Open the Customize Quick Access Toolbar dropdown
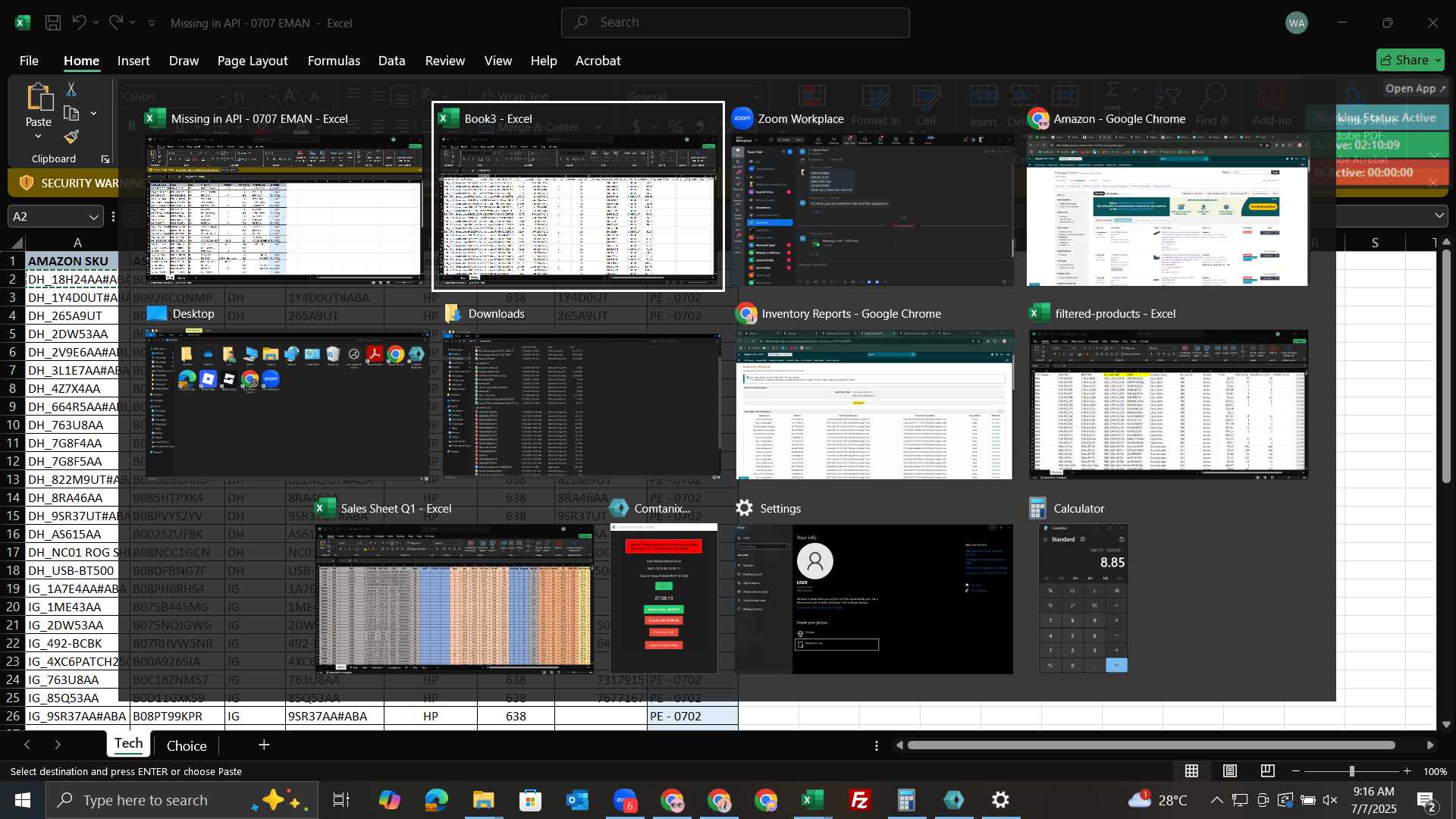This screenshot has width=1456, height=819. point(152,24)
